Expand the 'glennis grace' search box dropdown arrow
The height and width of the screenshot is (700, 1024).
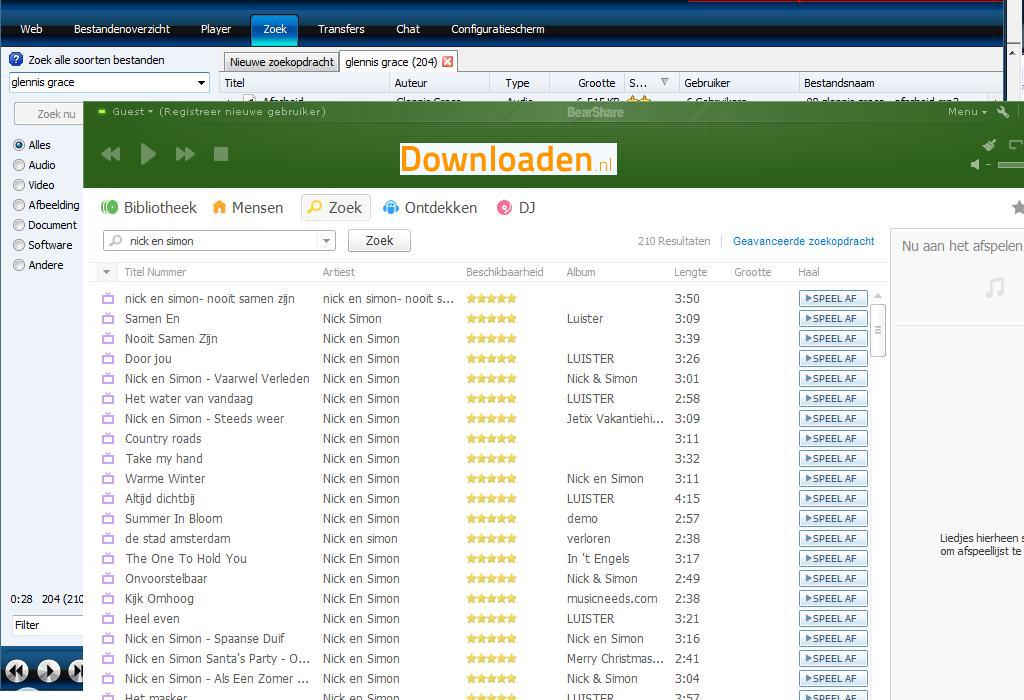click(201, 83)
